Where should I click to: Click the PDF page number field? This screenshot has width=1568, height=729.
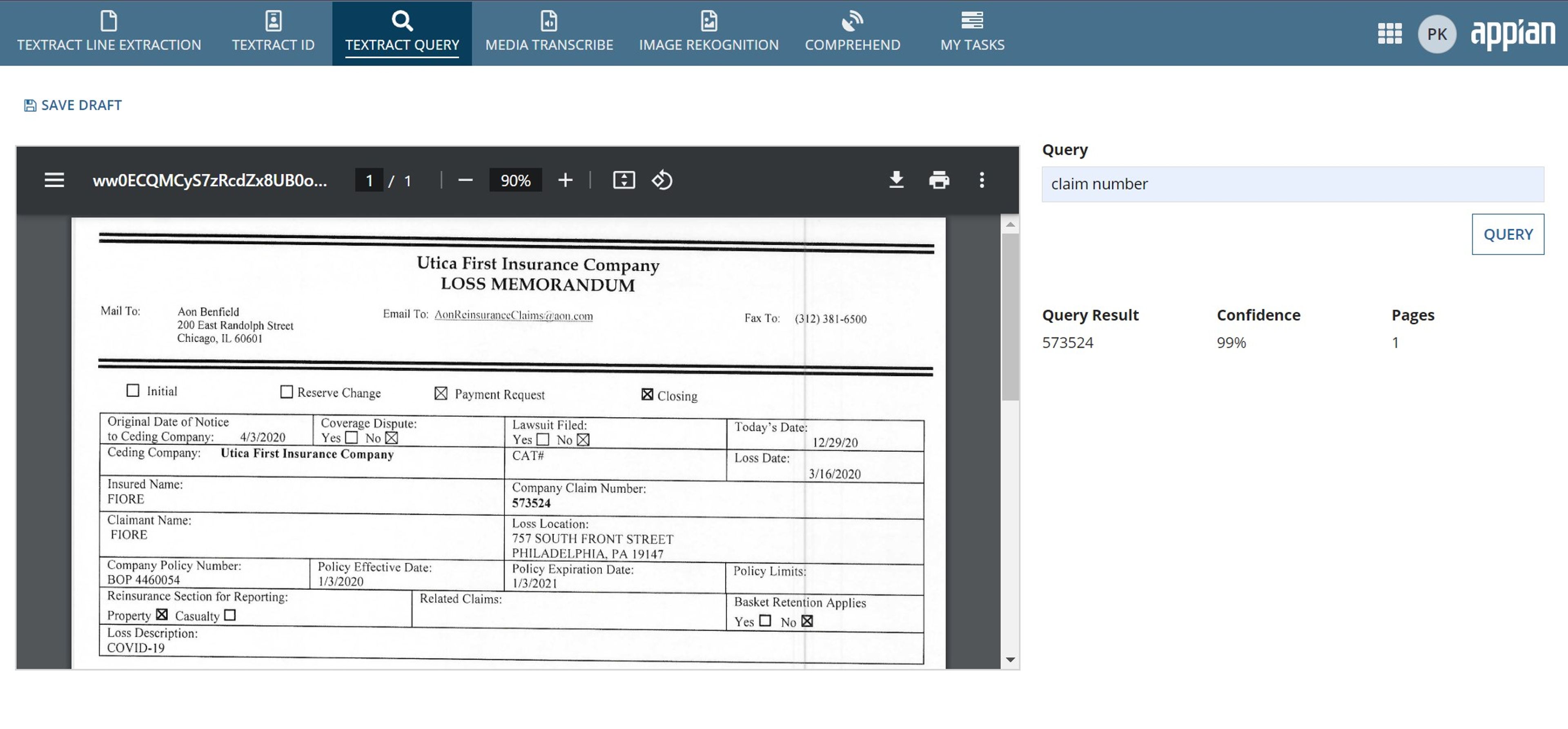[x=369, y=180]
